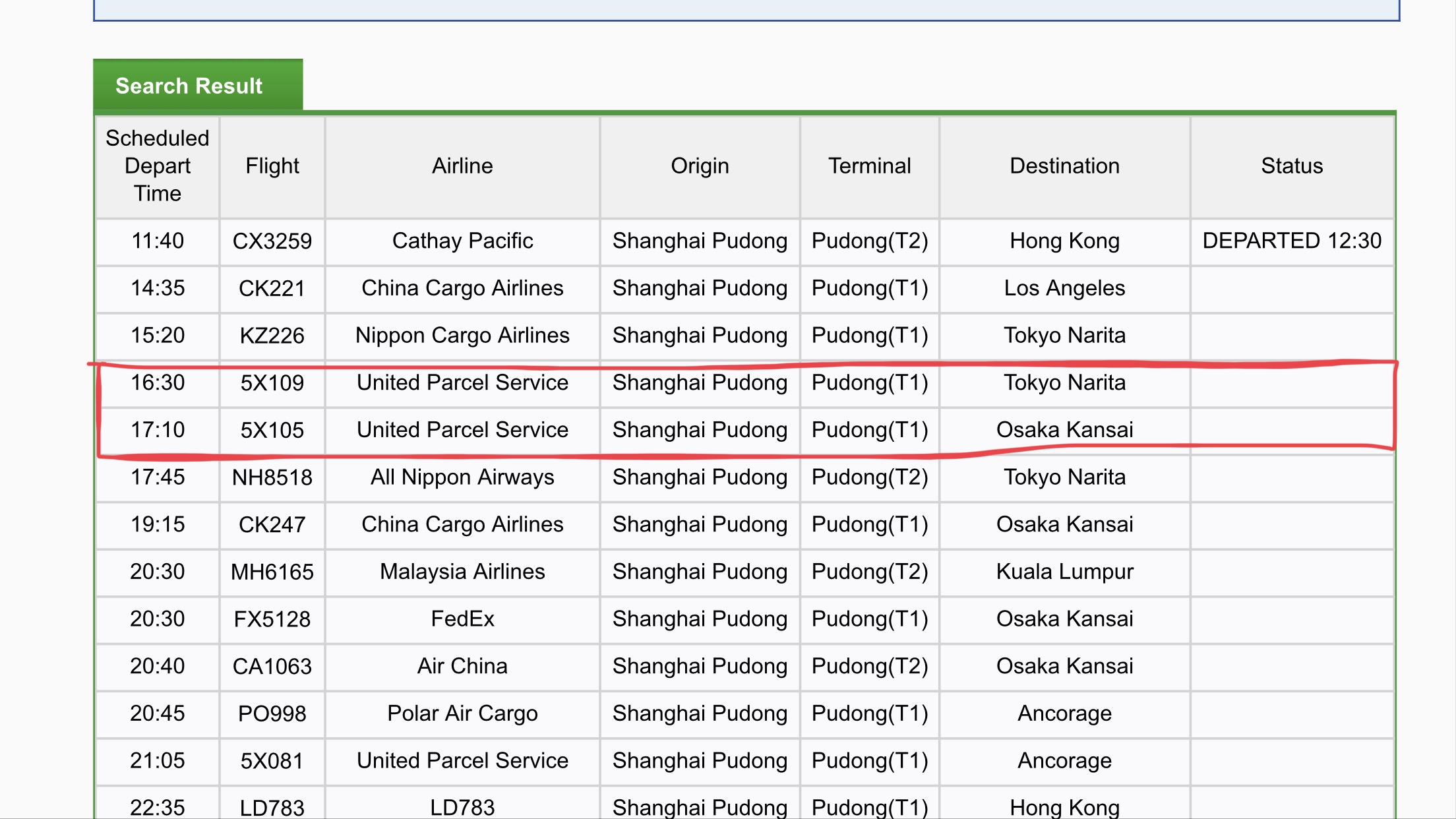Select flight 5X081 to Ancorage
The height and width of the screenshot is (819, 1456).
(272, 761)
